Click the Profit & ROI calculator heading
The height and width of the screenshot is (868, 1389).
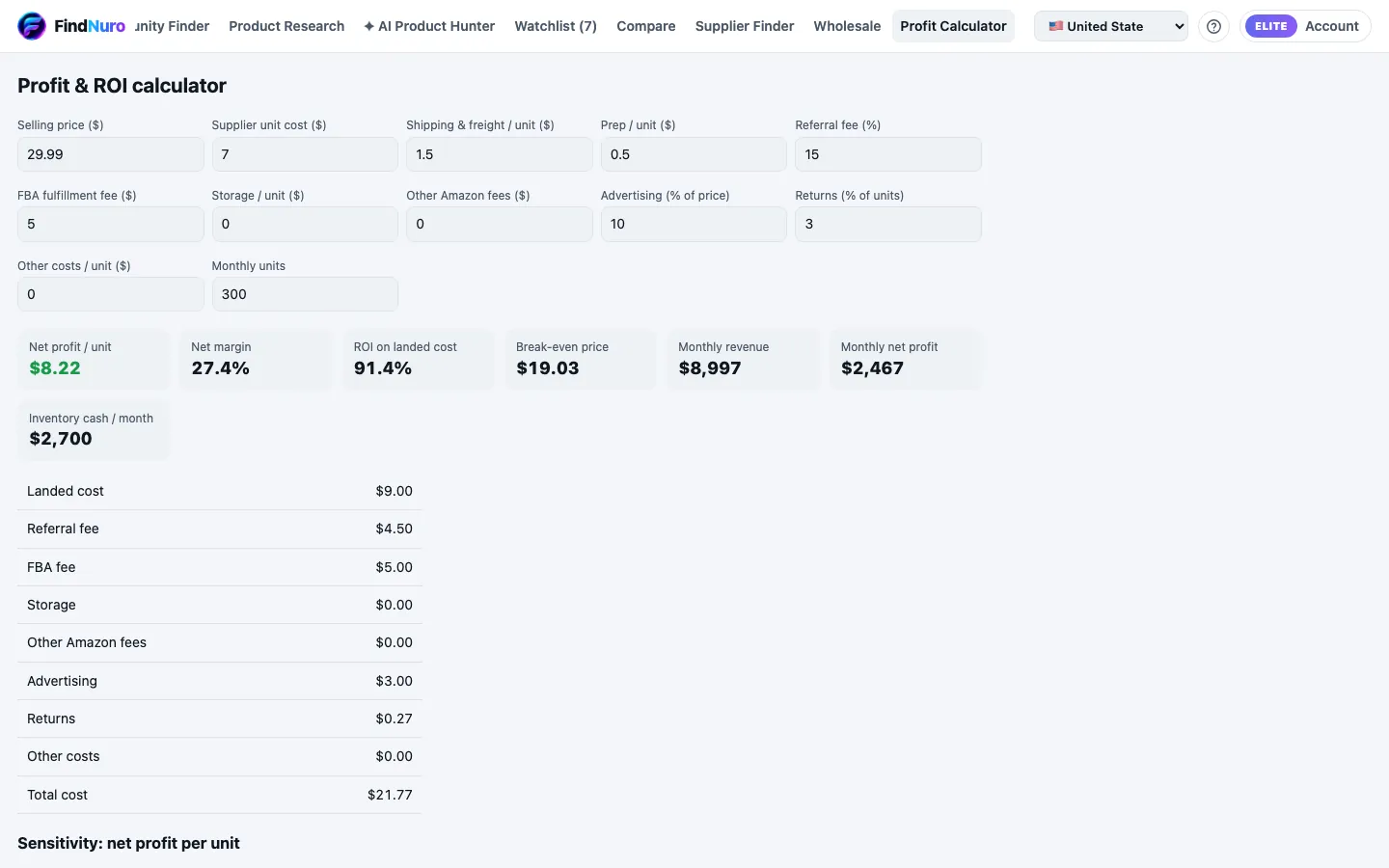[122, 86]
